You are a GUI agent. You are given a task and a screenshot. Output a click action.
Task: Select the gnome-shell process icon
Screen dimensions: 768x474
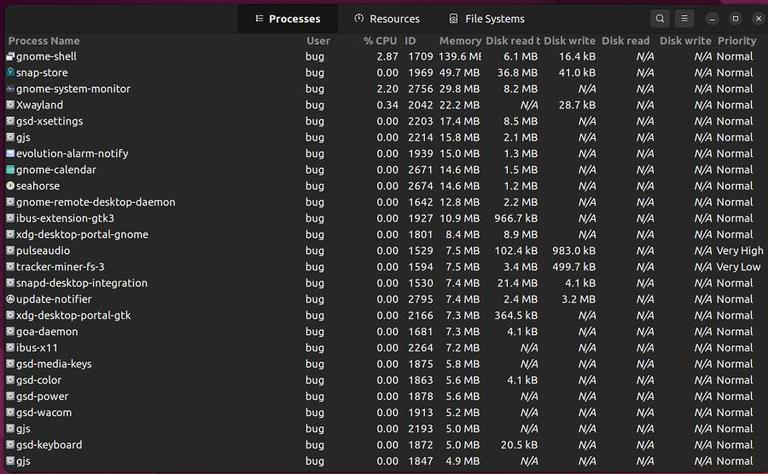tap(10, 56)
